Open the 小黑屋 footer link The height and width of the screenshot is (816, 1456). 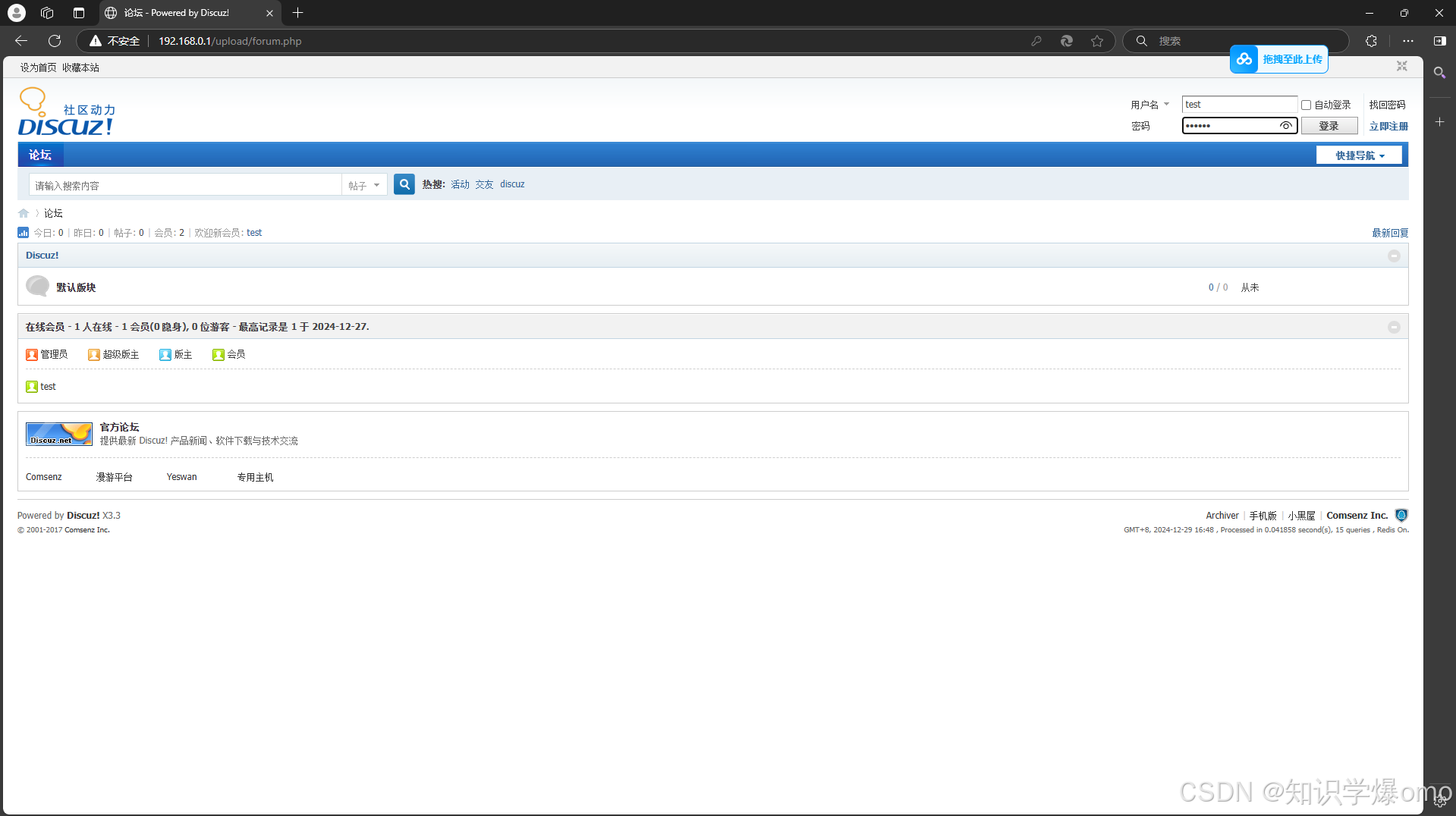coord(1300,516)
